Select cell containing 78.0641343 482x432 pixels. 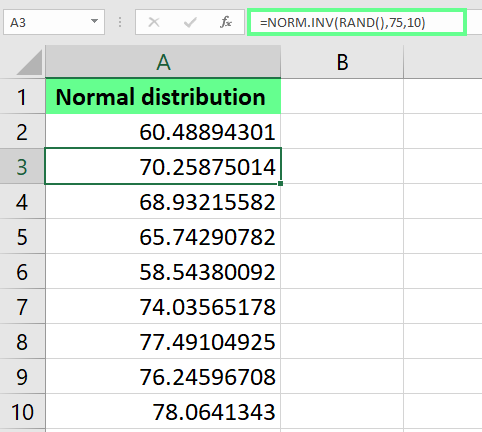click(x=163, y=412)
